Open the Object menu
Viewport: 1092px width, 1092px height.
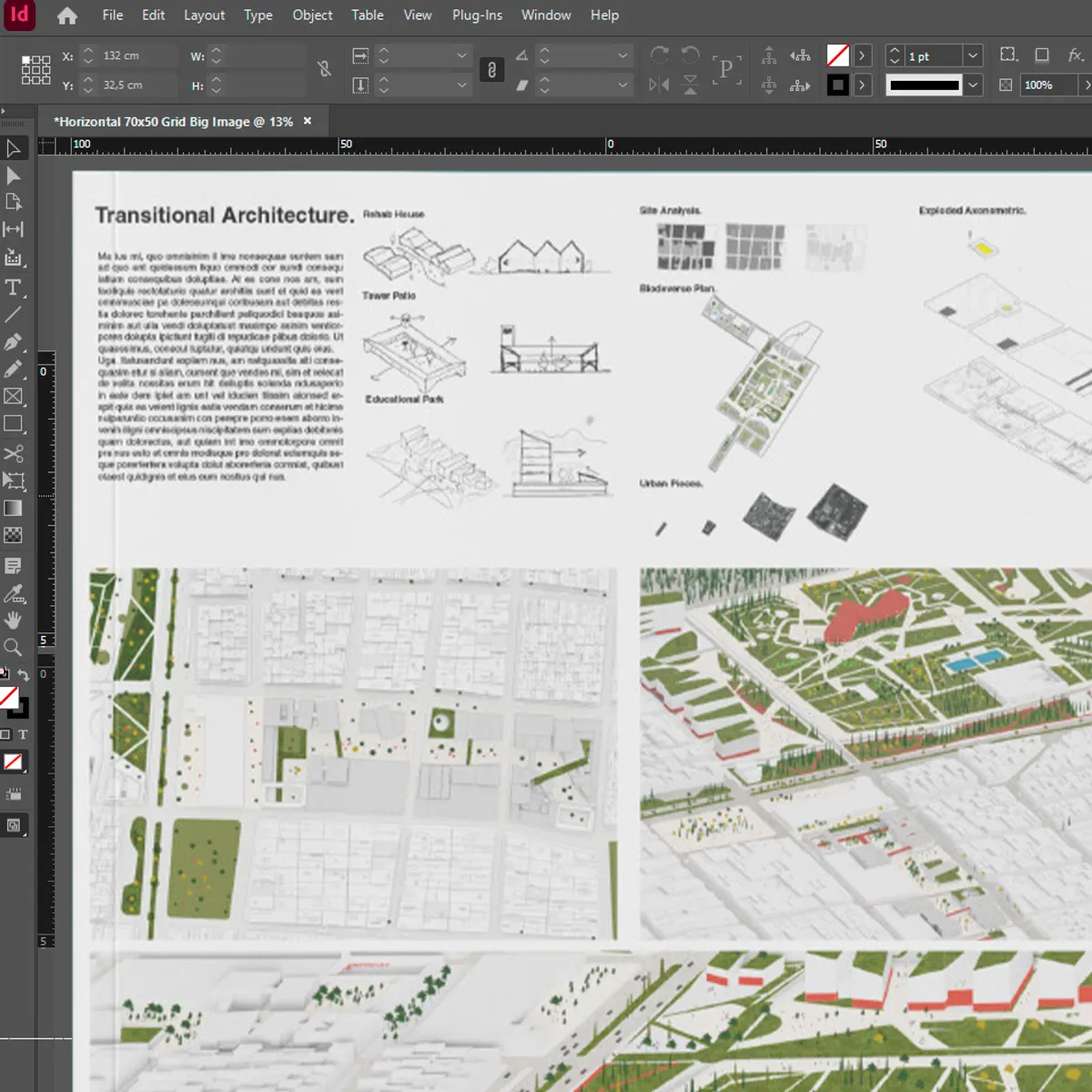tap(312, 15)
